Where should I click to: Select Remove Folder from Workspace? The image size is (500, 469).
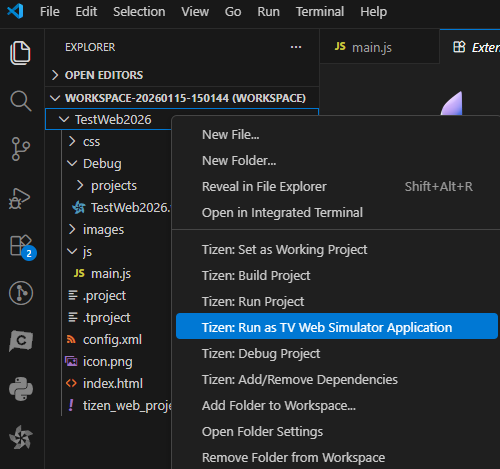click(337, 458)
